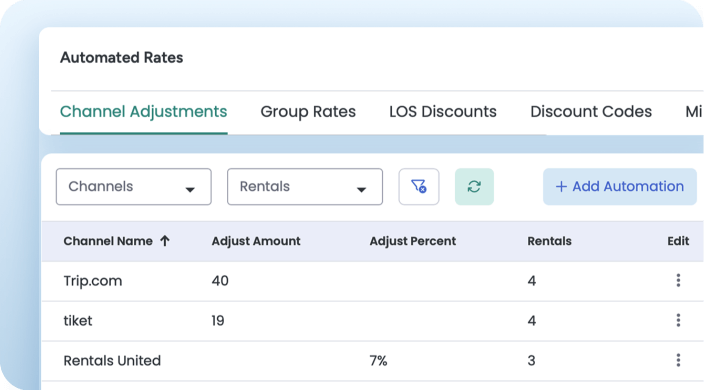Viewport: 704px width, 390px height.
Task: Sort by Adjust Percent column header
Action: point(413,241)
